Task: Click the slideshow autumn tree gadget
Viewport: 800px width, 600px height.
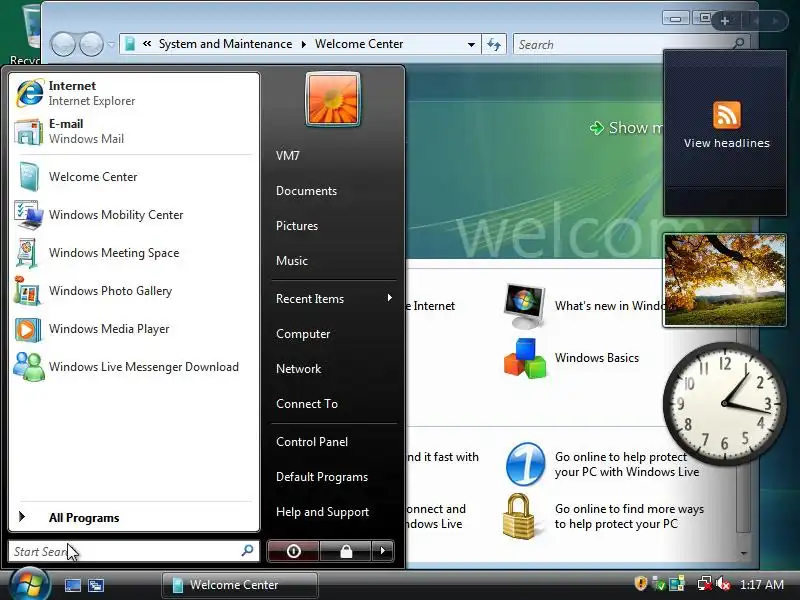Action: pos(724,280)
